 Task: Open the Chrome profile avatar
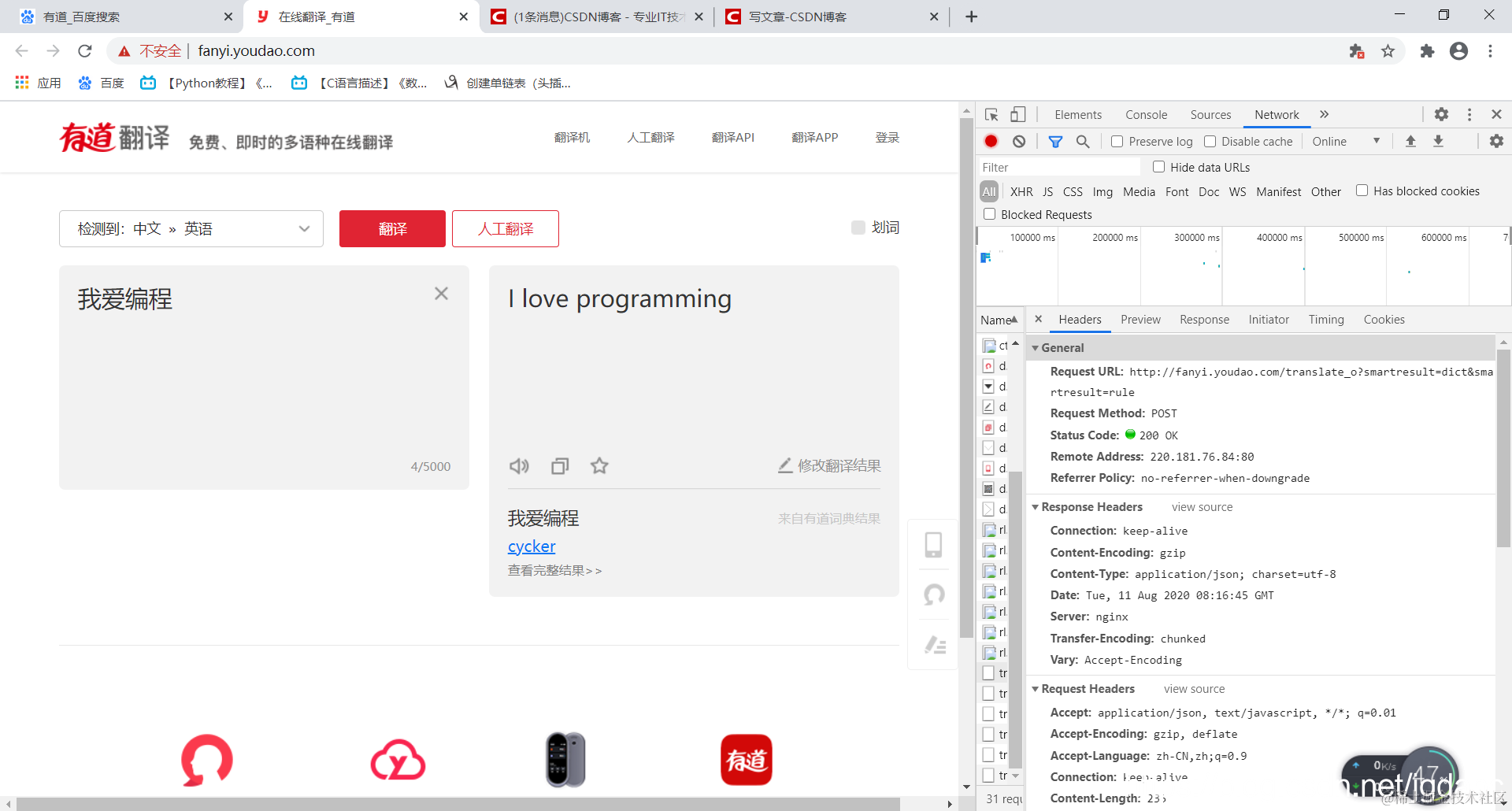(x=1458, y=51)
